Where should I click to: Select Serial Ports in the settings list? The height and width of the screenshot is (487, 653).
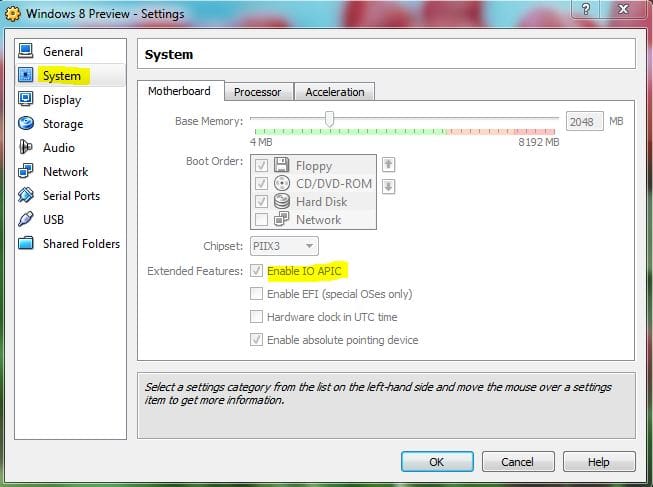coord(71,195)
